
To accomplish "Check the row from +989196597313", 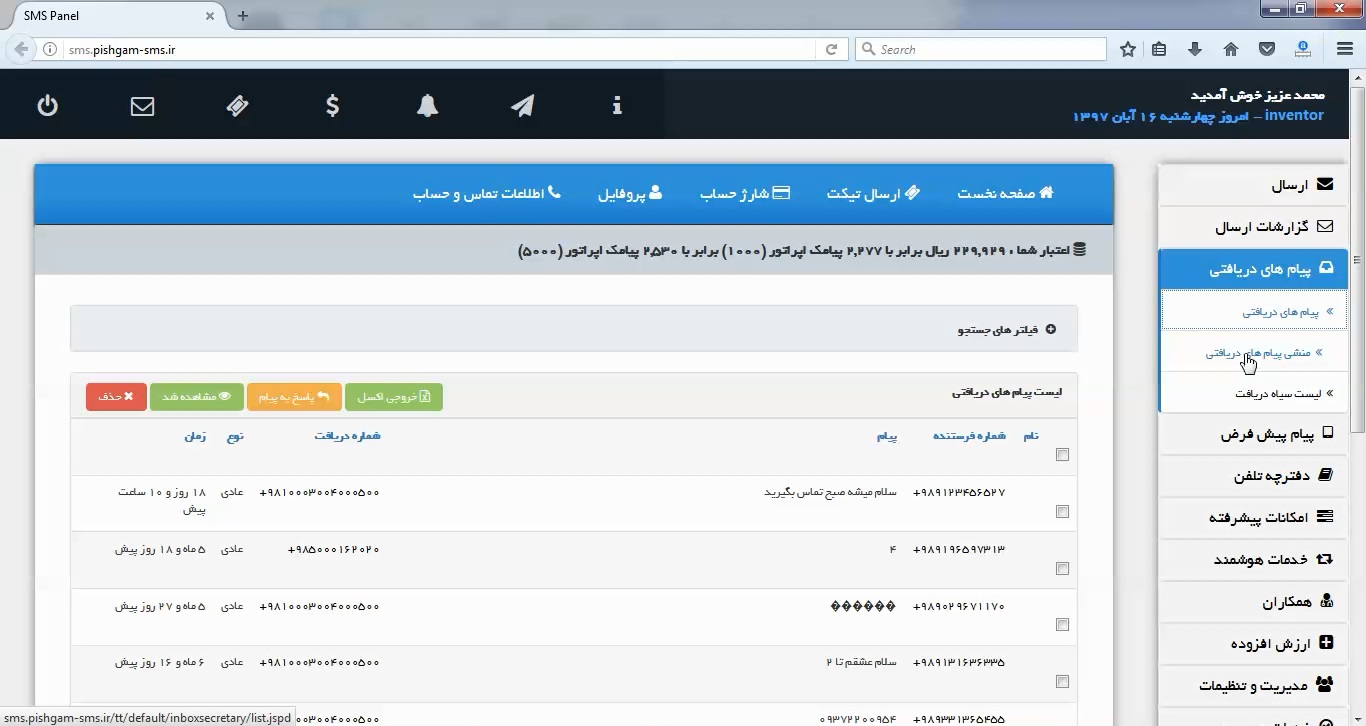I will coord(1062,568).
